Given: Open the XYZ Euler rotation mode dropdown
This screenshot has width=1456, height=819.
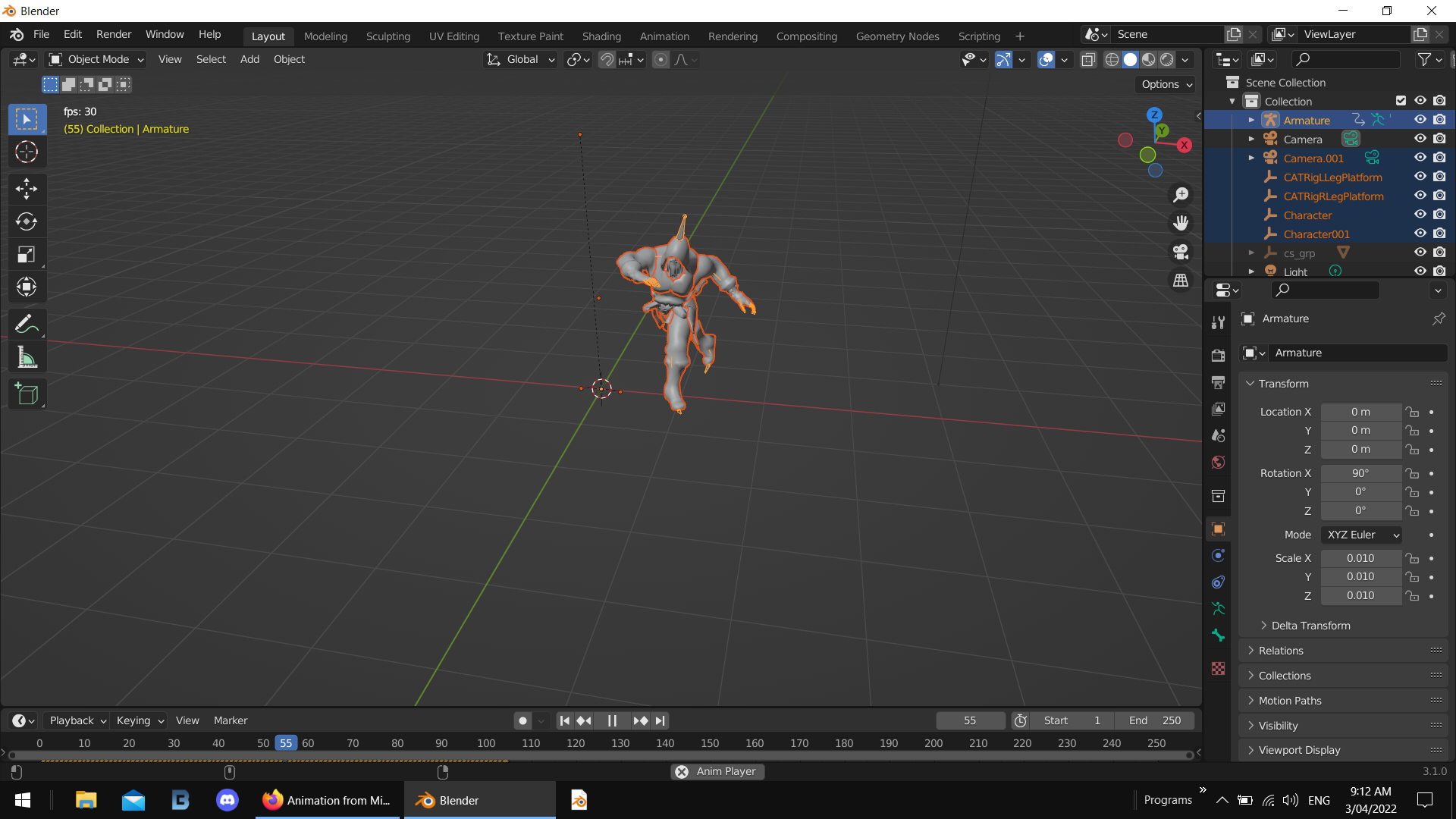Looking at the screenshot, I should pyautogui.click(x=1360, y=535).
